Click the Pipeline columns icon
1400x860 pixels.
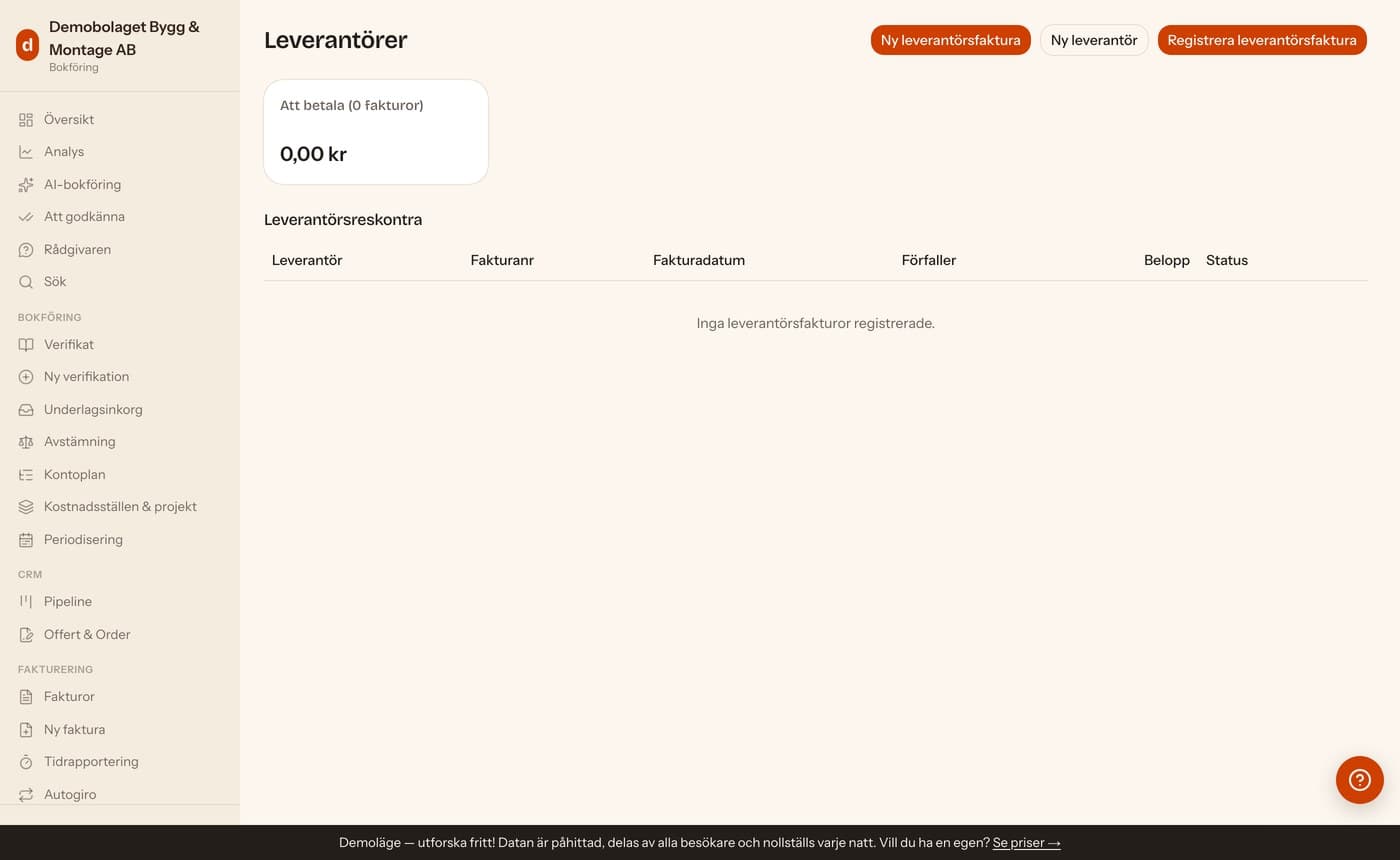tap(26, 602)
